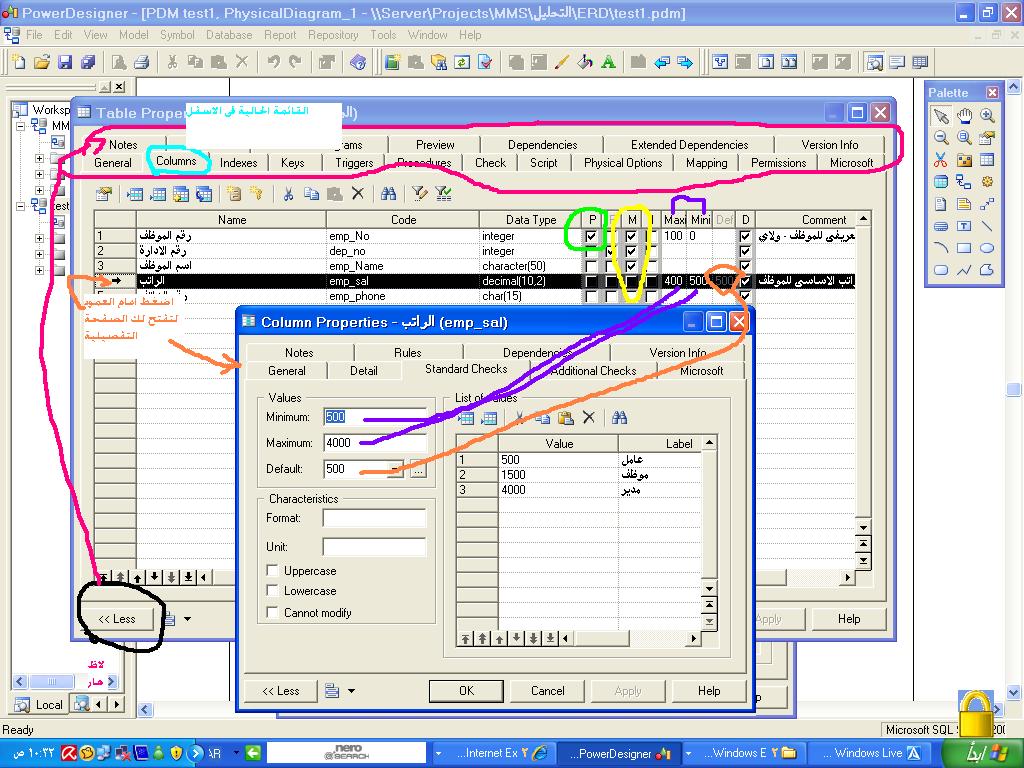
Task: Open the menu arrow next to Column Properties Less button
Action: pos(351,691)
